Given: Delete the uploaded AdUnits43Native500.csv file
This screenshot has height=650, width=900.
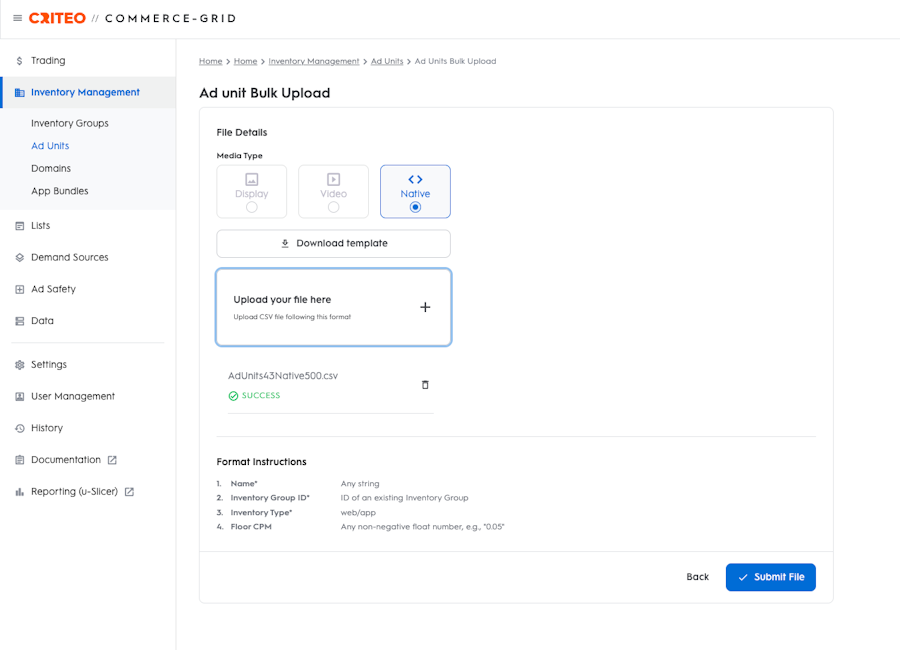Looking at the screenshot, I should 425,385.
